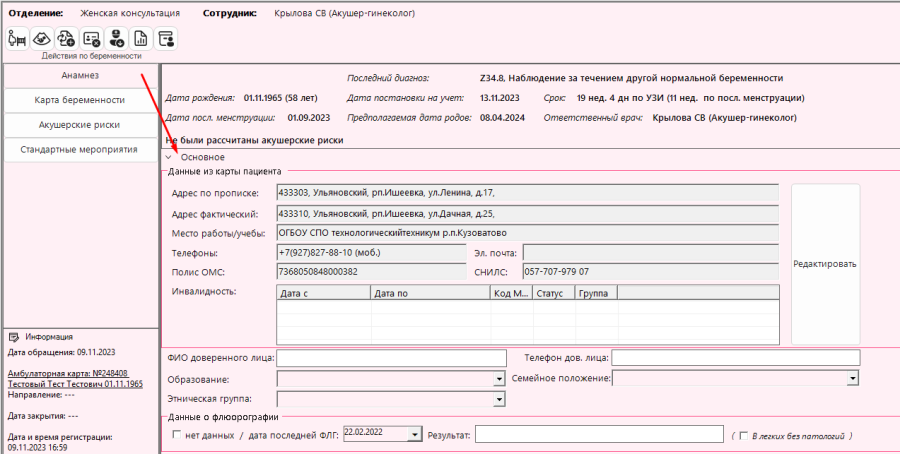Open the Стандартные мероприятия tab
900x454 pixels.
click(80, 149)
